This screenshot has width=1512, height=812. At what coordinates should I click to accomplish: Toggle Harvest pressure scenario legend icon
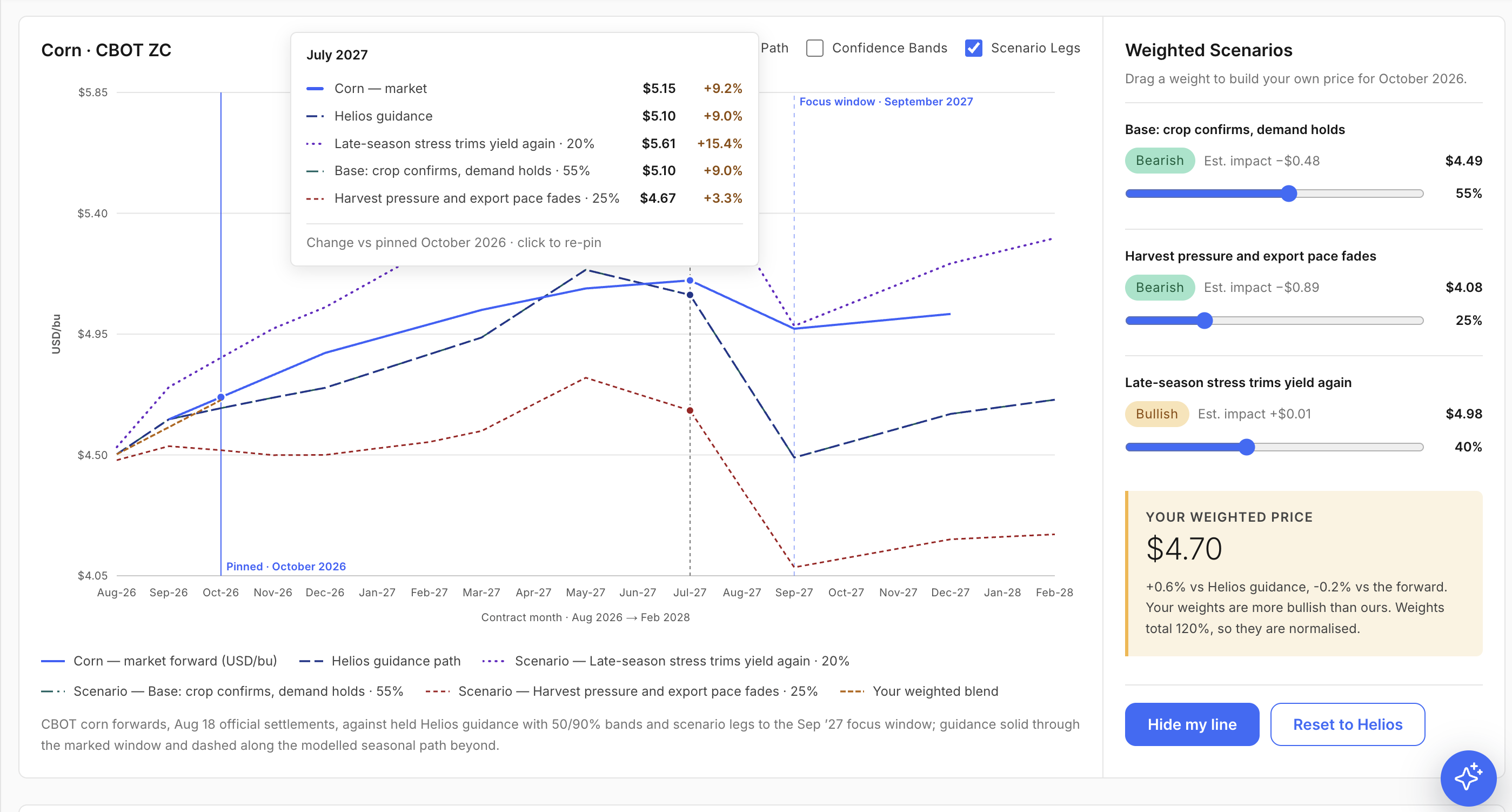pos(437,691)
